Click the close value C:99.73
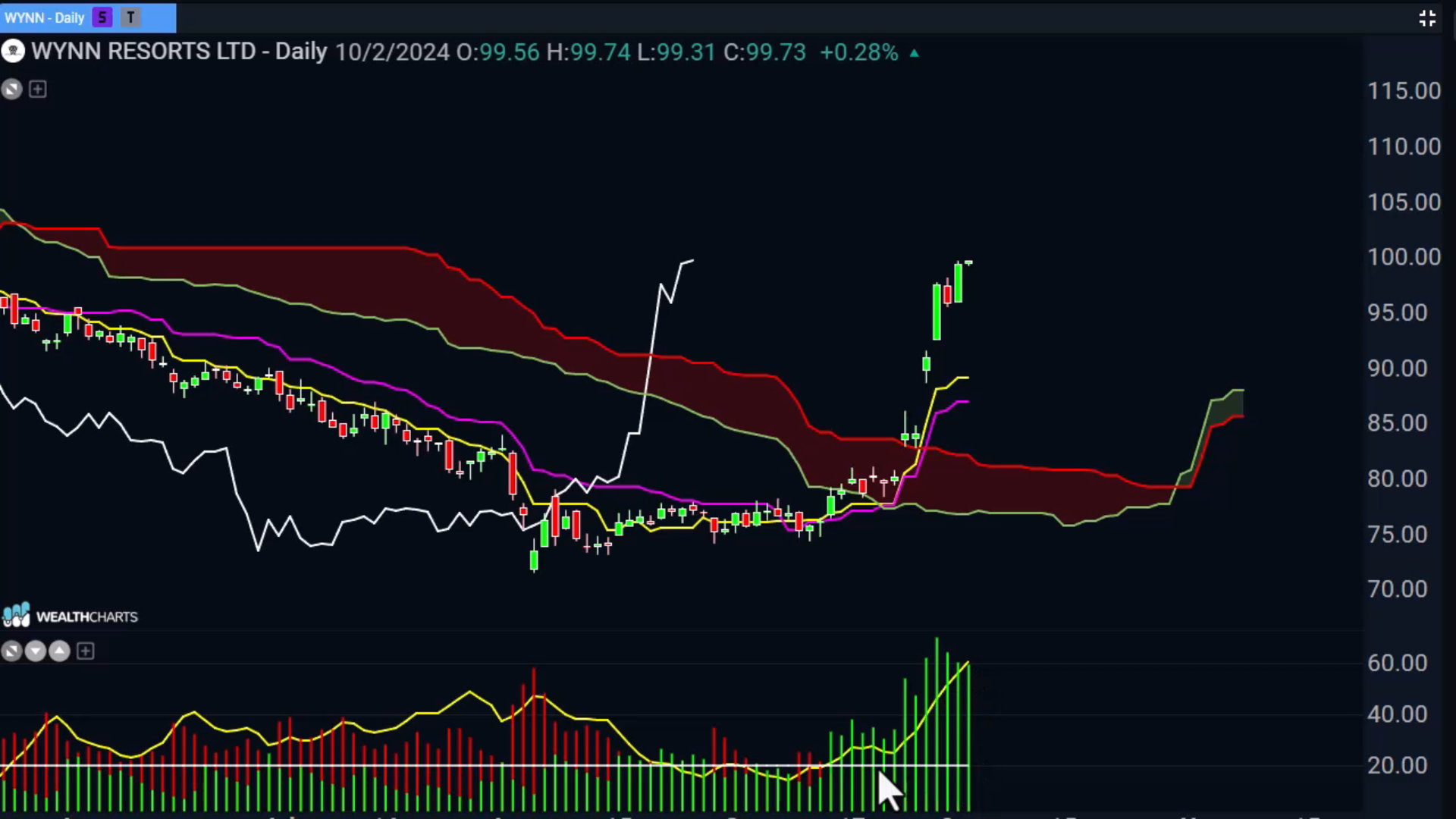 [764, 52]
